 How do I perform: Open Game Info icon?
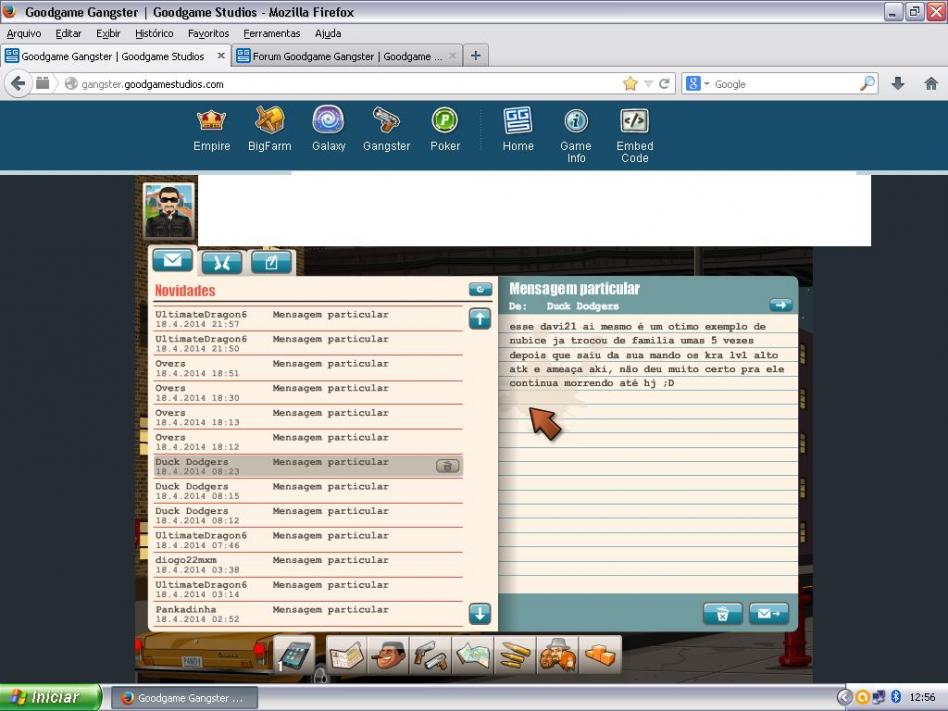point(576,121)
